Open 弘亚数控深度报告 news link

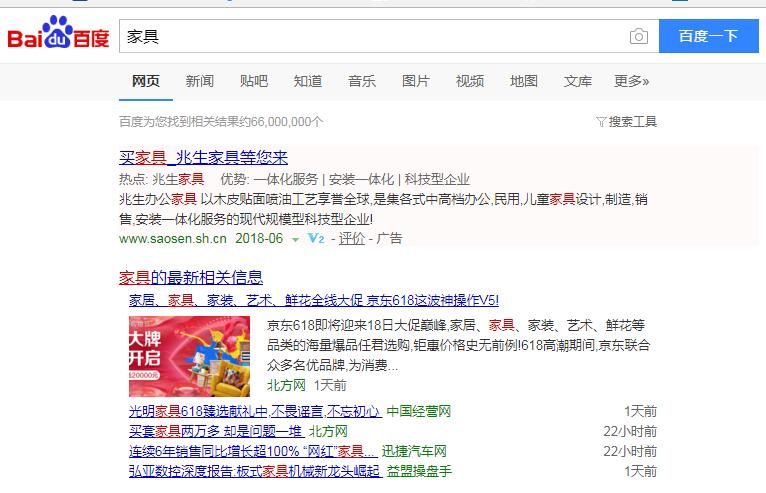(255, 471)
